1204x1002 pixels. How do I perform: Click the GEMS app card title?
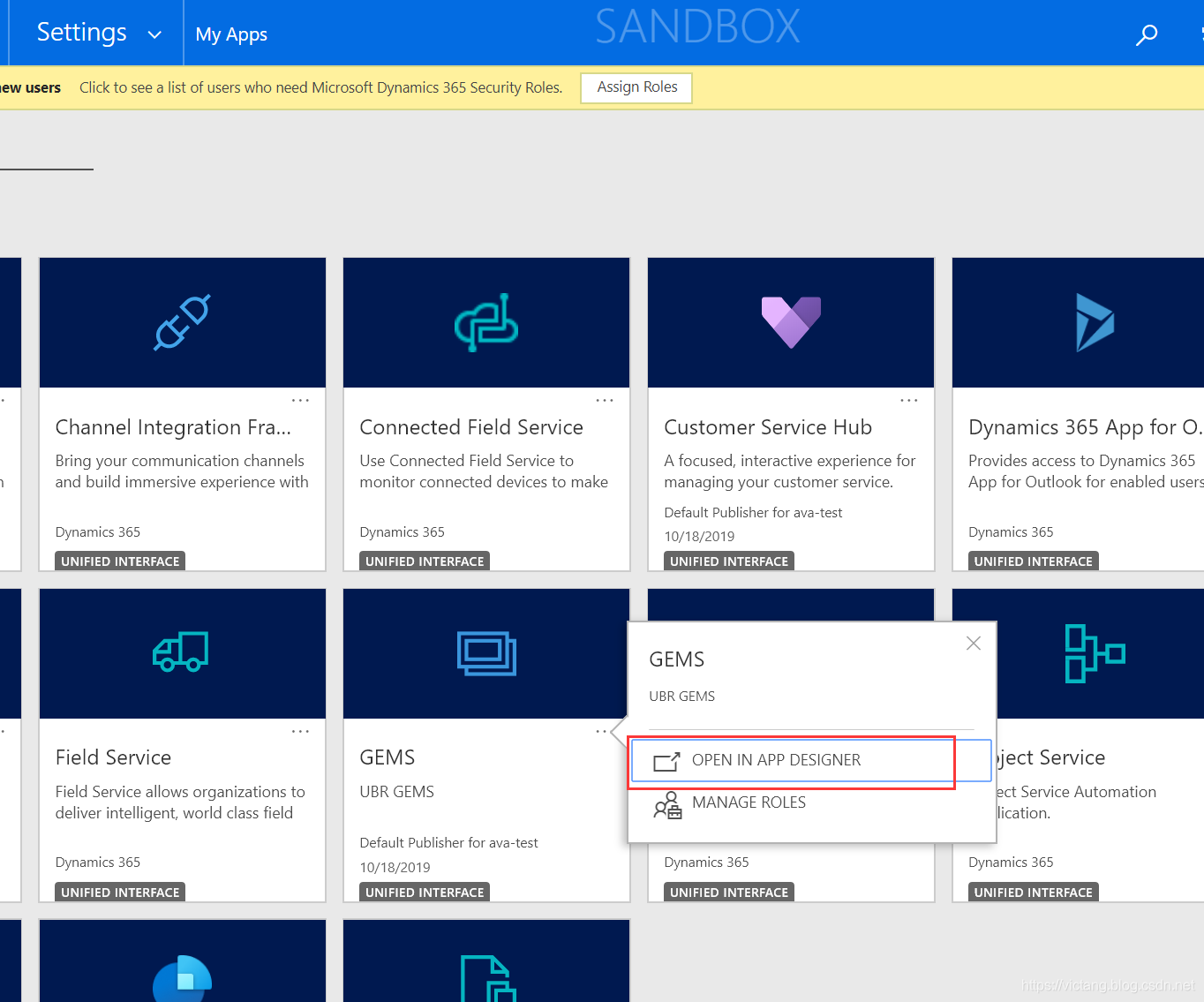pyautogui.click(x=388, y=757)
